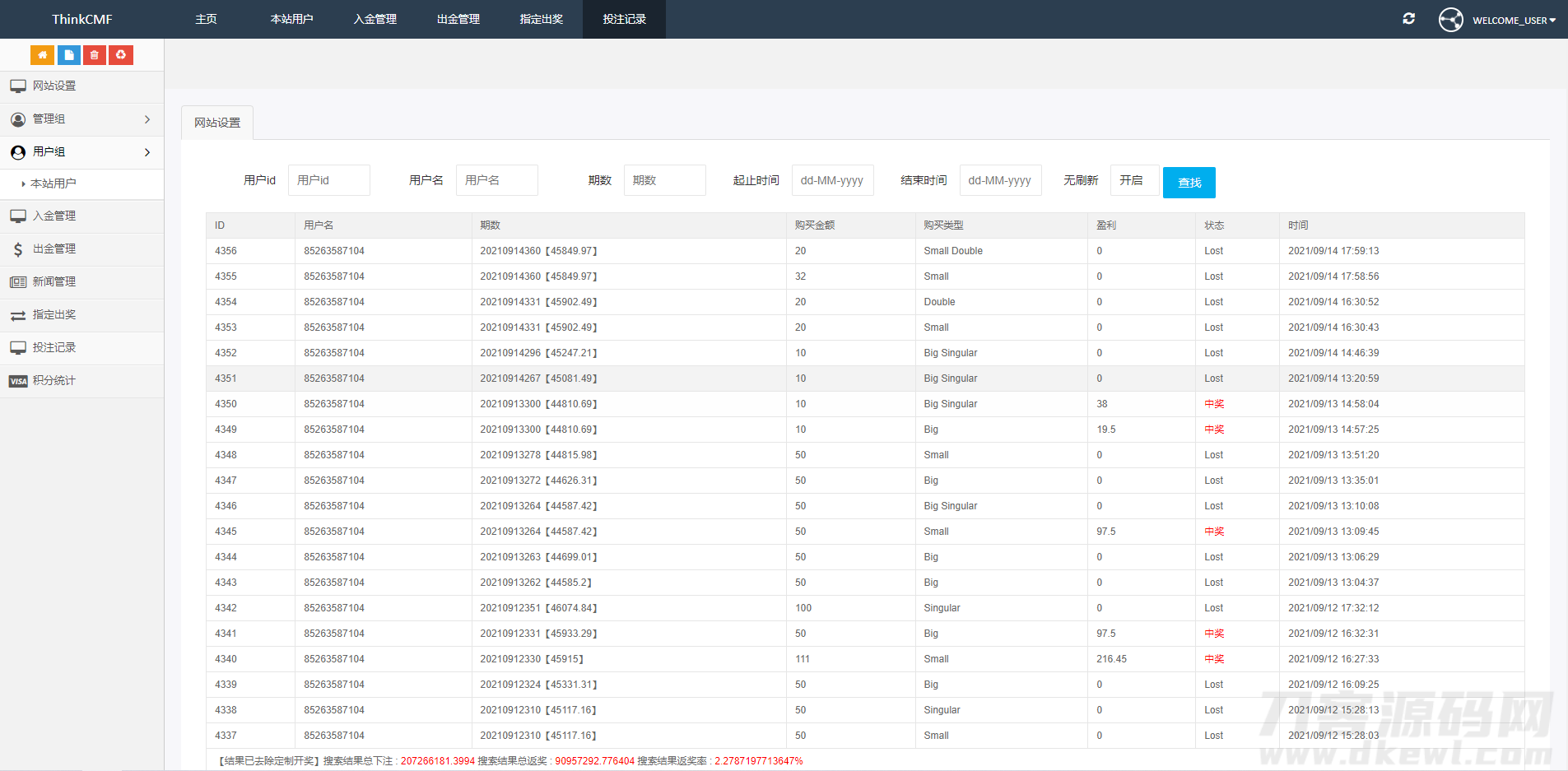
Task: Open 本站用户 sub-item in sidebar
Action: pos(54,183)
